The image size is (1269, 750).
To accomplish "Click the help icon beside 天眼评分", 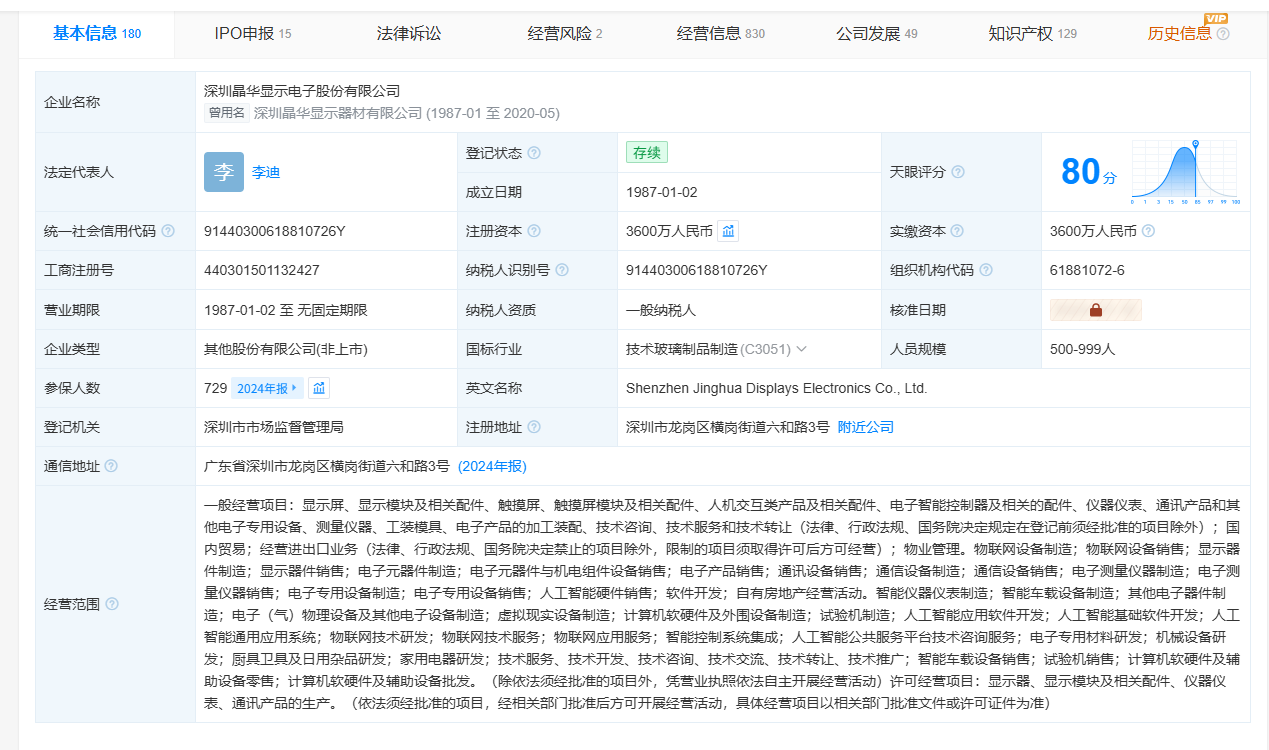I will click(x=958, y=172).
